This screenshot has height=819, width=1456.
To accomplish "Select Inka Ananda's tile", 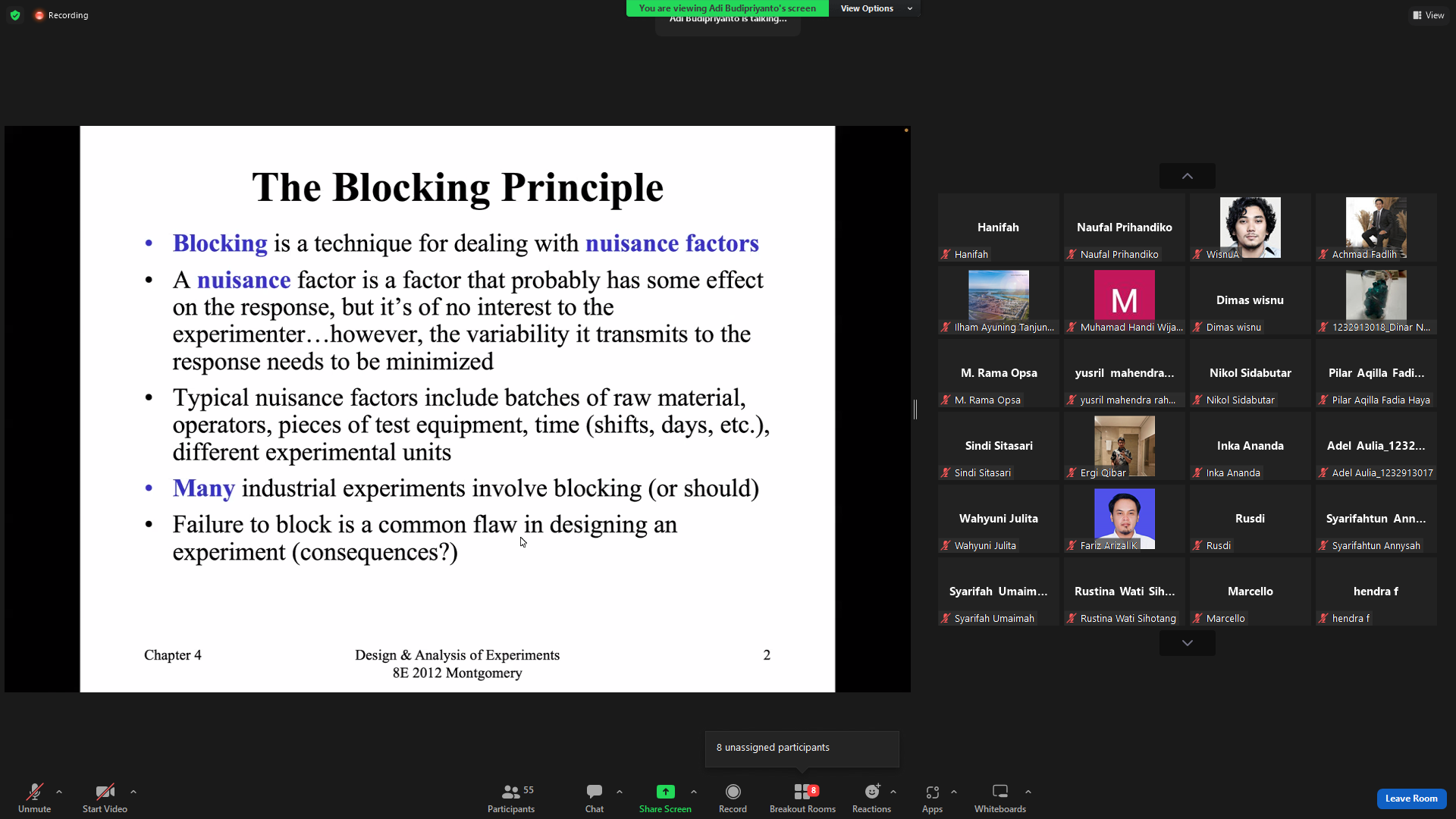I will [x=1250, y=446].
